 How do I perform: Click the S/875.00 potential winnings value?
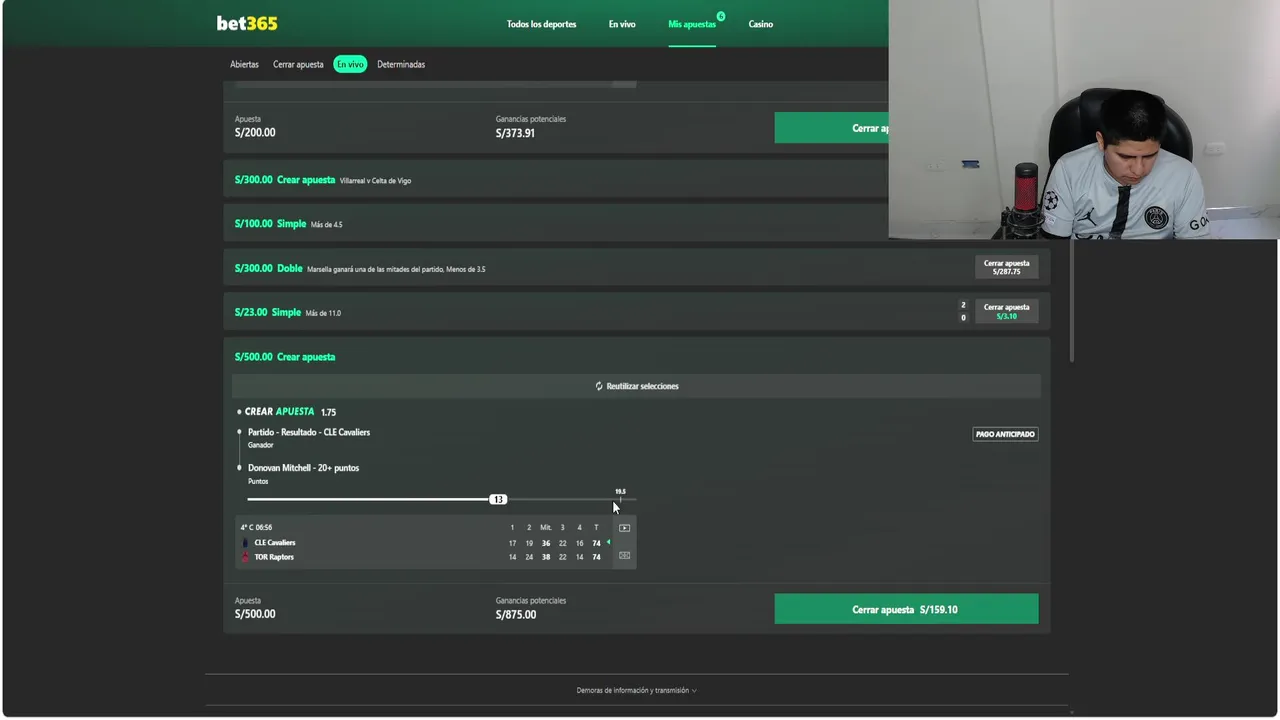coord(516,615)
